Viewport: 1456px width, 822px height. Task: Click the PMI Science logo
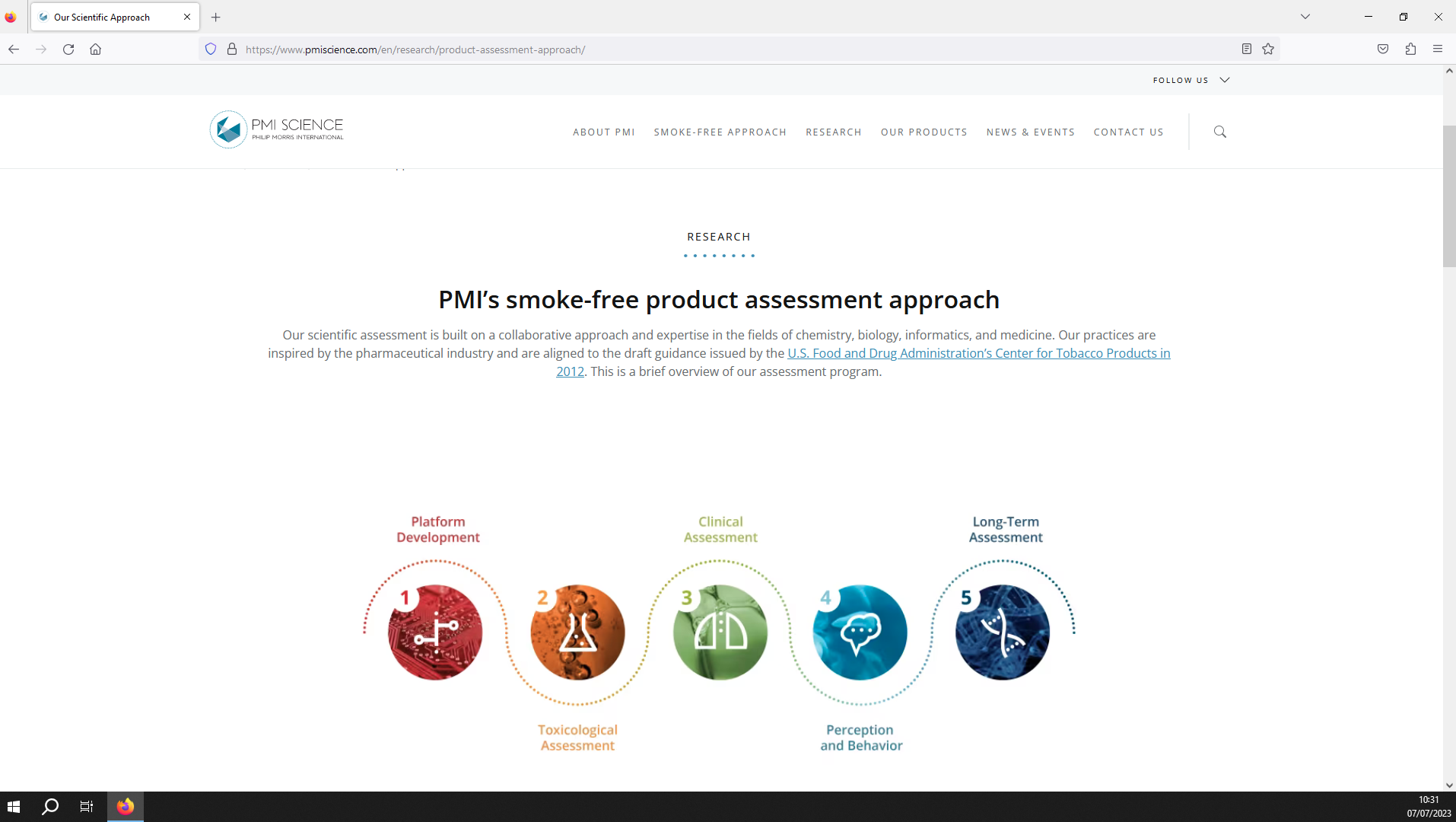pyautogui.click(x=277, y=129)
